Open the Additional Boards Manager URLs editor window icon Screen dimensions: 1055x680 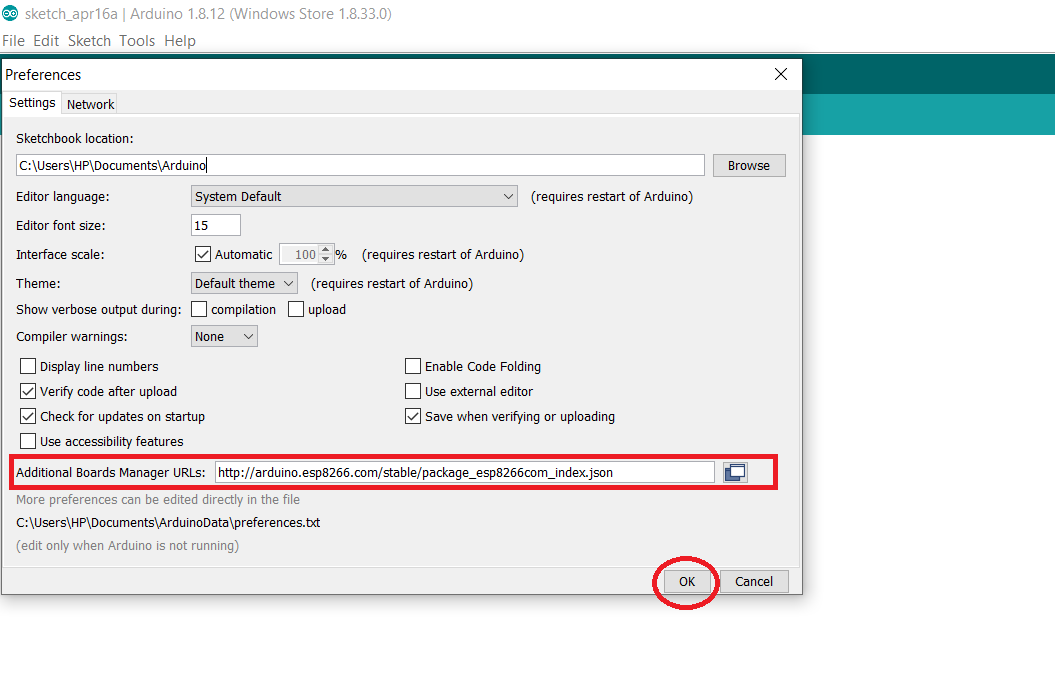(735, 472)
